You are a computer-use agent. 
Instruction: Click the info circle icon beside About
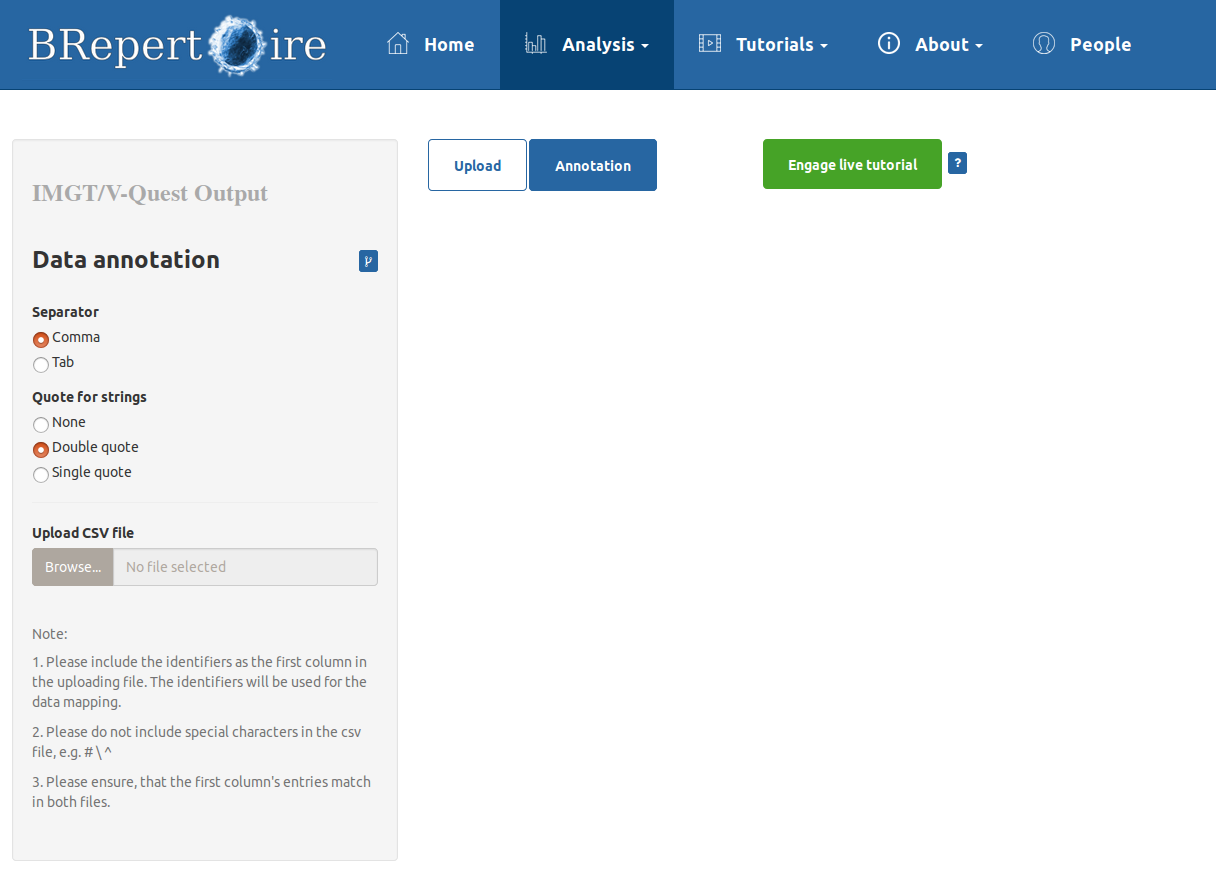(x=889, y=44)
